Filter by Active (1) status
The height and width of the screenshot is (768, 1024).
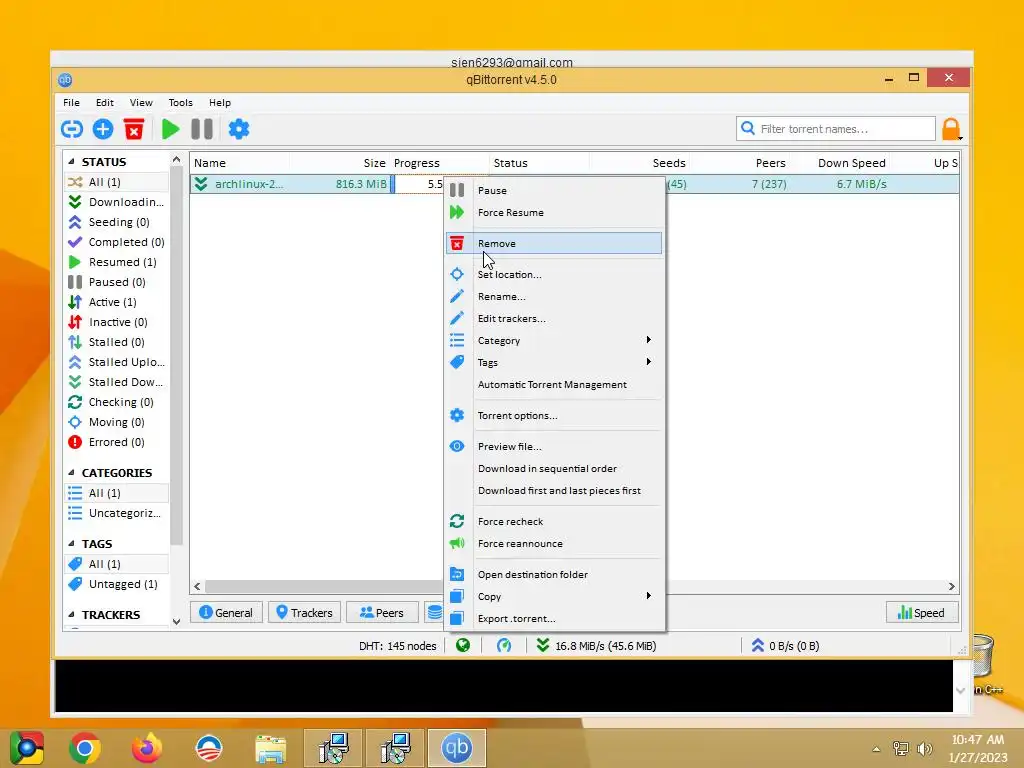(116, 302)
